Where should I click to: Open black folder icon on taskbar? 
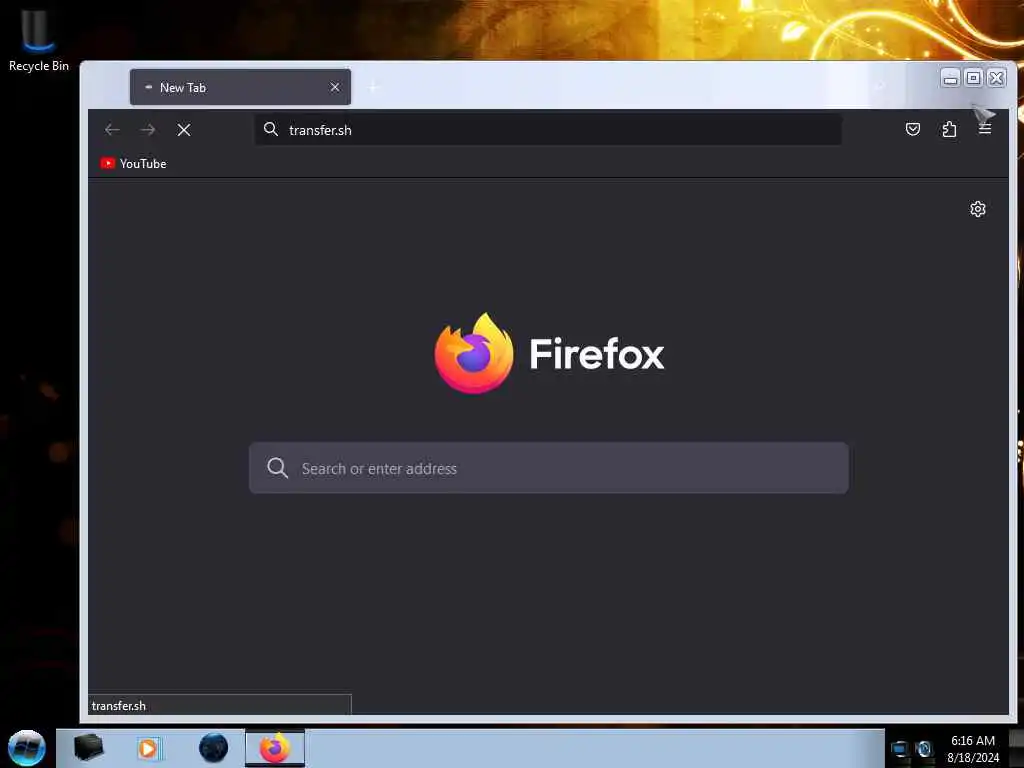[89, 747]
